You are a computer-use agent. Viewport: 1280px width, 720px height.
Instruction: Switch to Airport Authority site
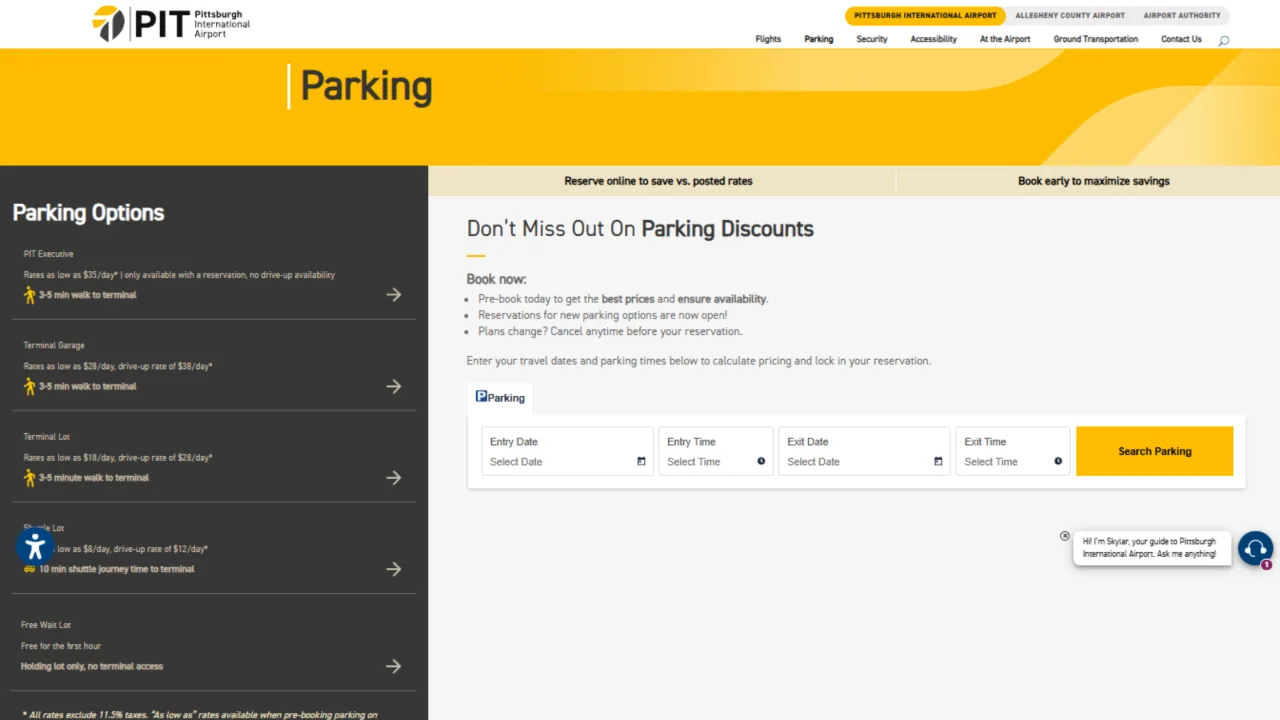click(x=1182, y=15)
